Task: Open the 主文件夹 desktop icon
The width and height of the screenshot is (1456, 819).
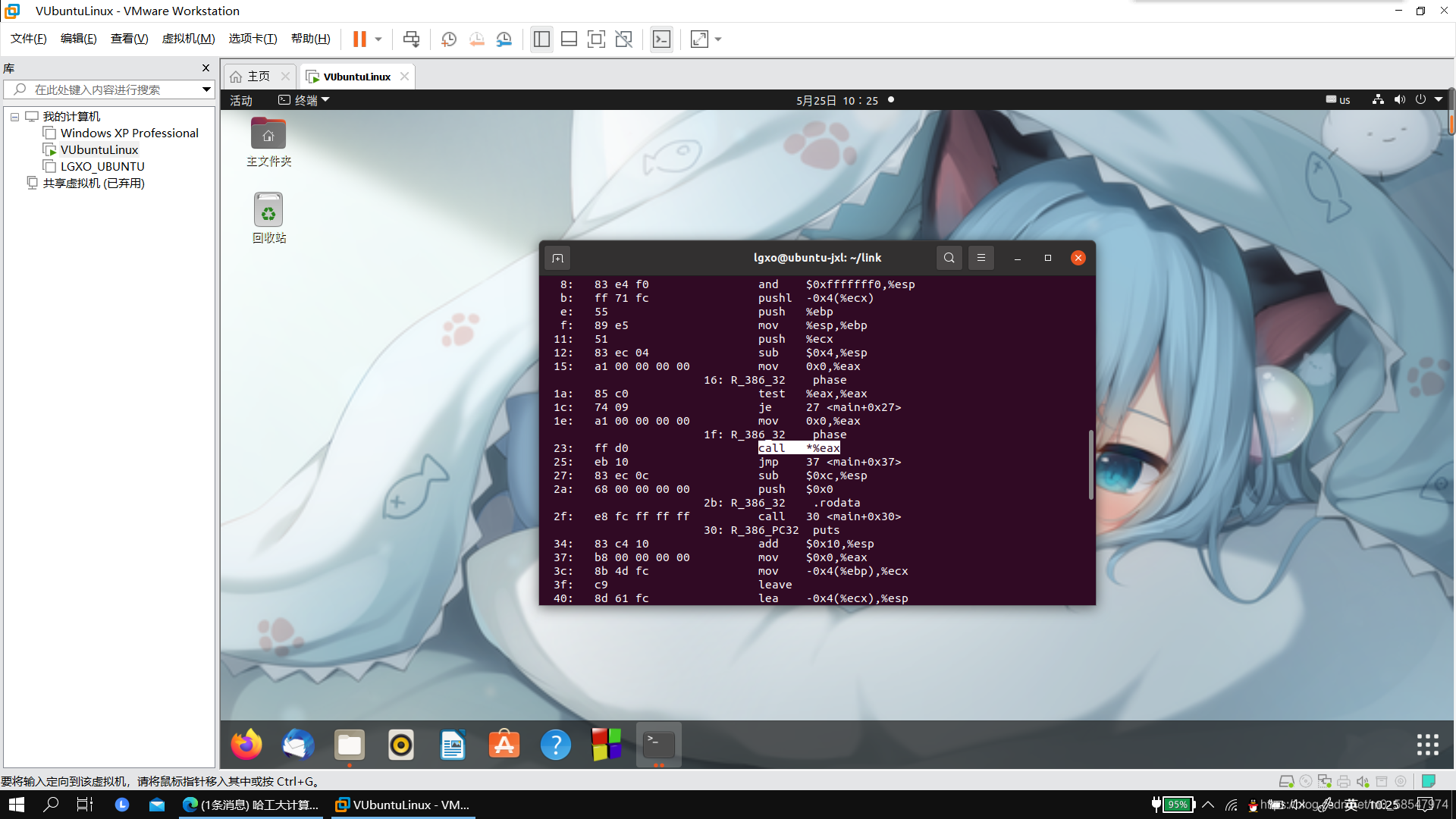Action: 268,143
